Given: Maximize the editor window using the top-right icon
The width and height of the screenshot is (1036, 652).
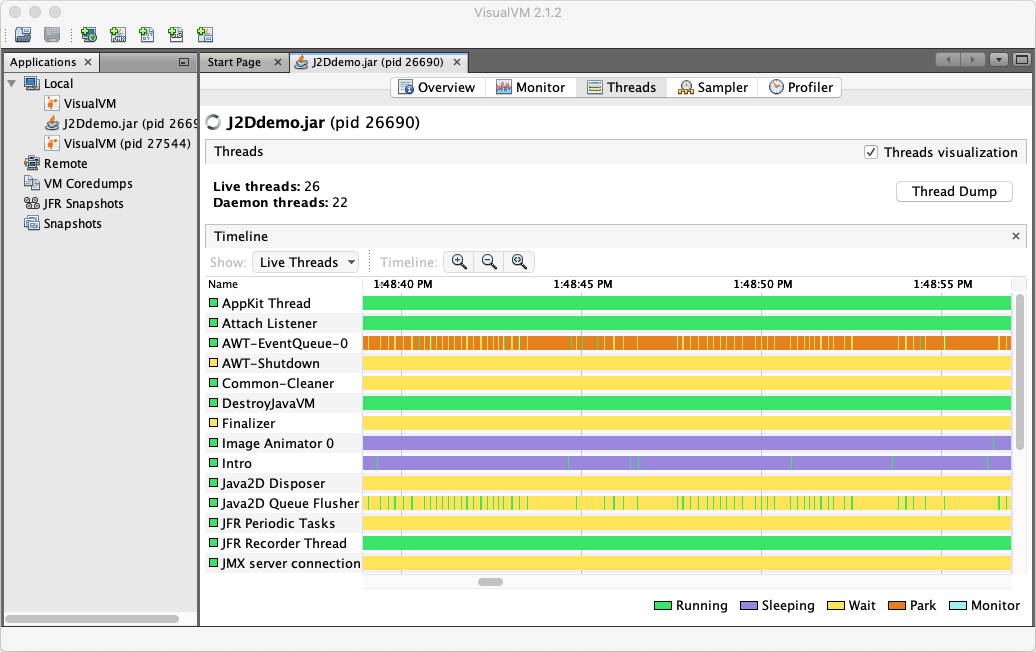Looking at the screenshot, I should [1022, 59].
